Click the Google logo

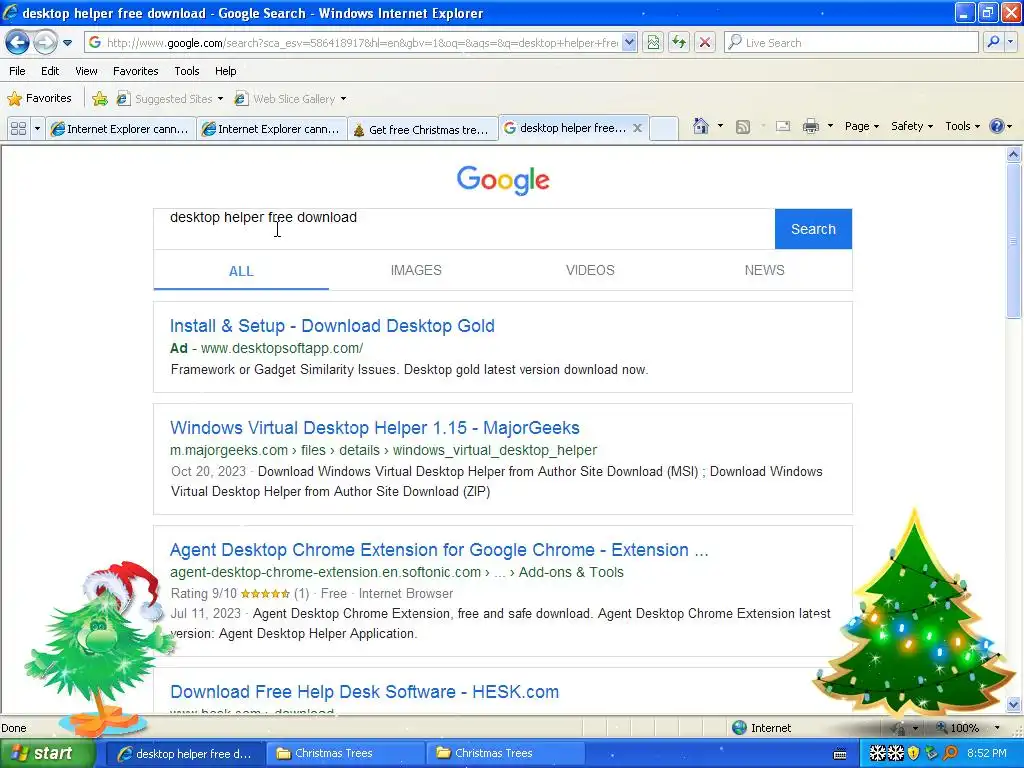[x=503, y=180]
